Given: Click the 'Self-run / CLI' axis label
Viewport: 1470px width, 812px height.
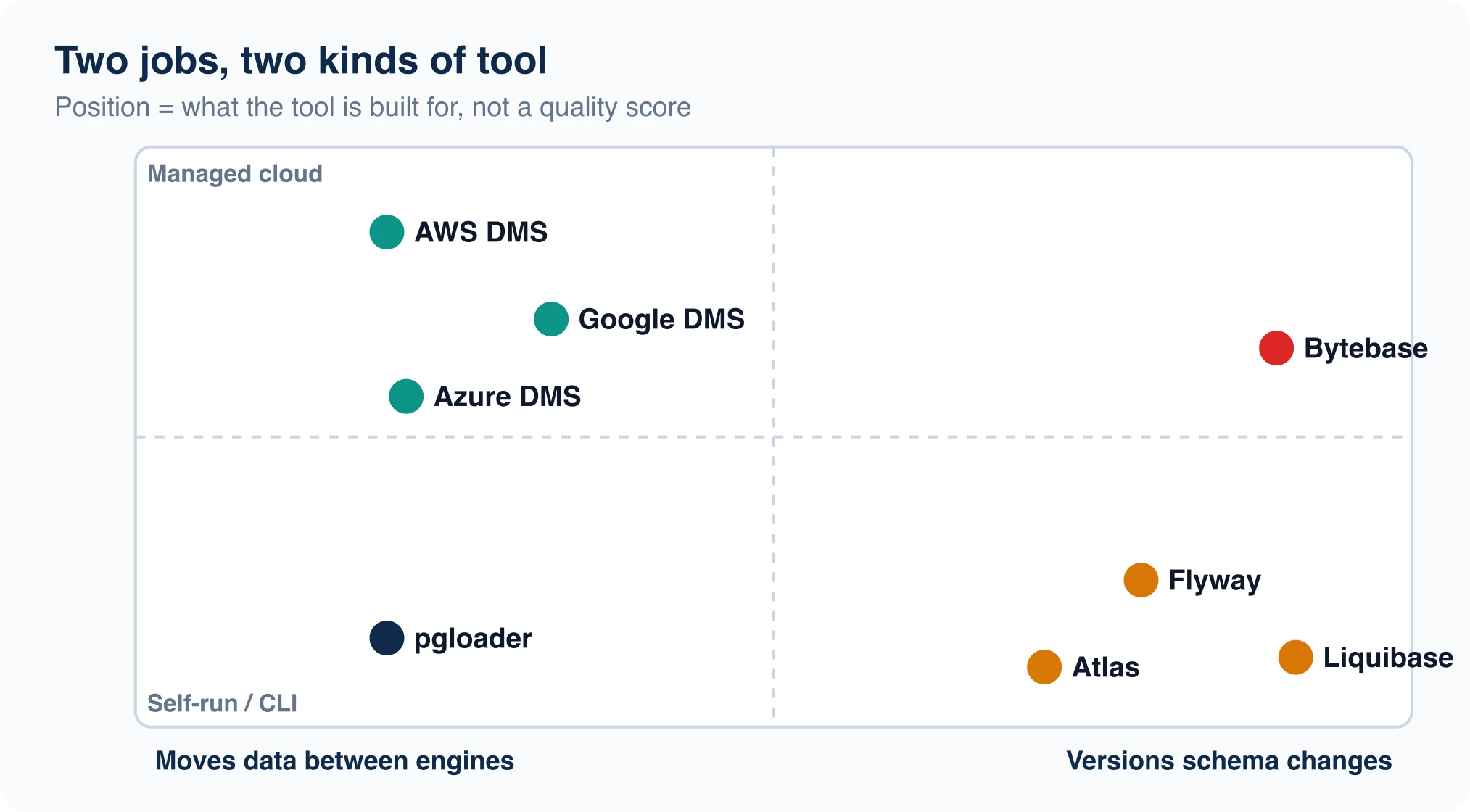Looking at the screenshot, I should 222,703.
